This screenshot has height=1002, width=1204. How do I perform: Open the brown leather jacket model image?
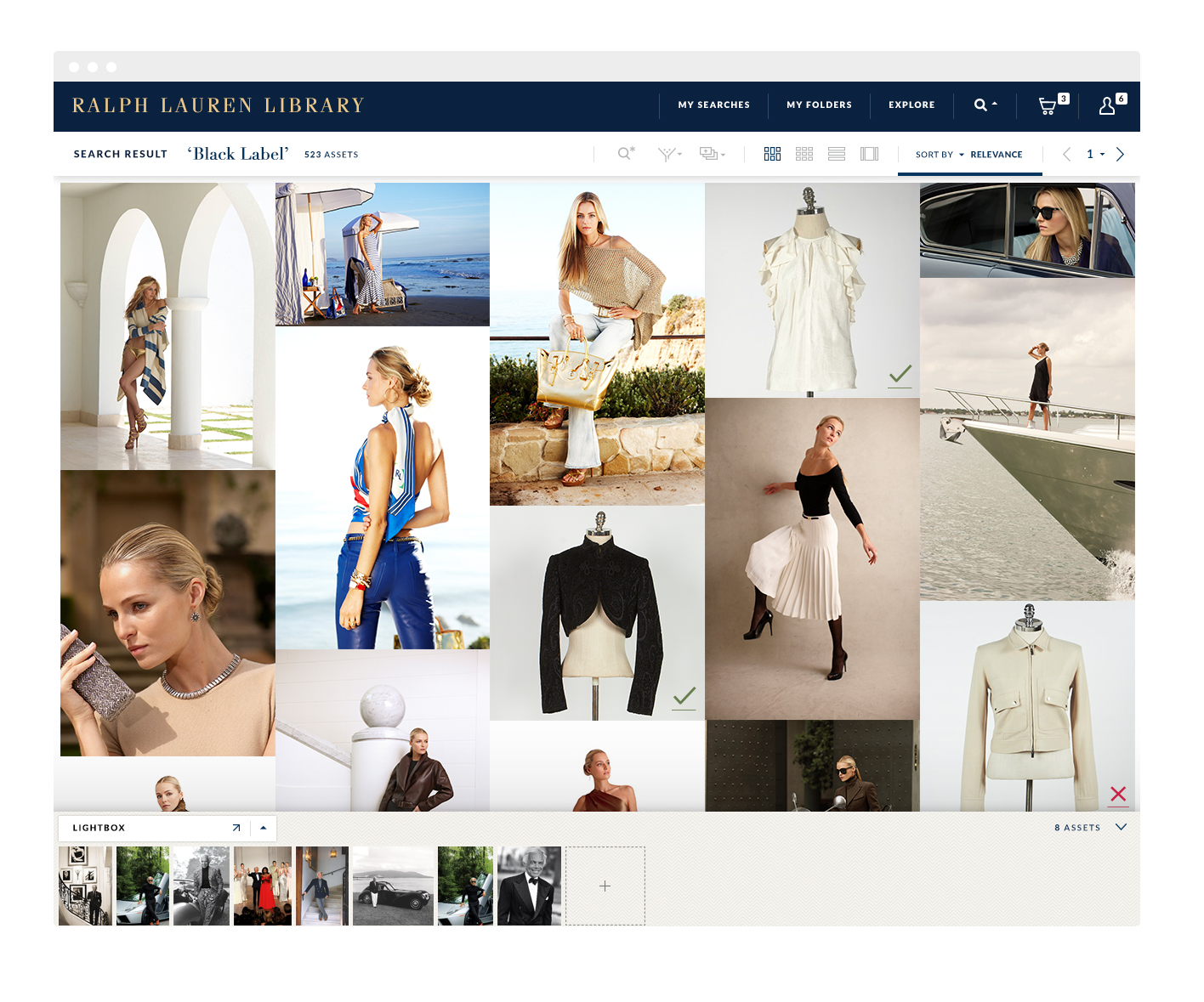pyautogui.click(x=383, y=731)
